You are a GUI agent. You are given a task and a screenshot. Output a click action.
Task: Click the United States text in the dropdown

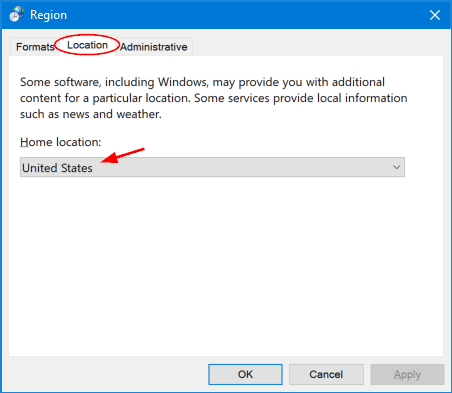(57, 168)
